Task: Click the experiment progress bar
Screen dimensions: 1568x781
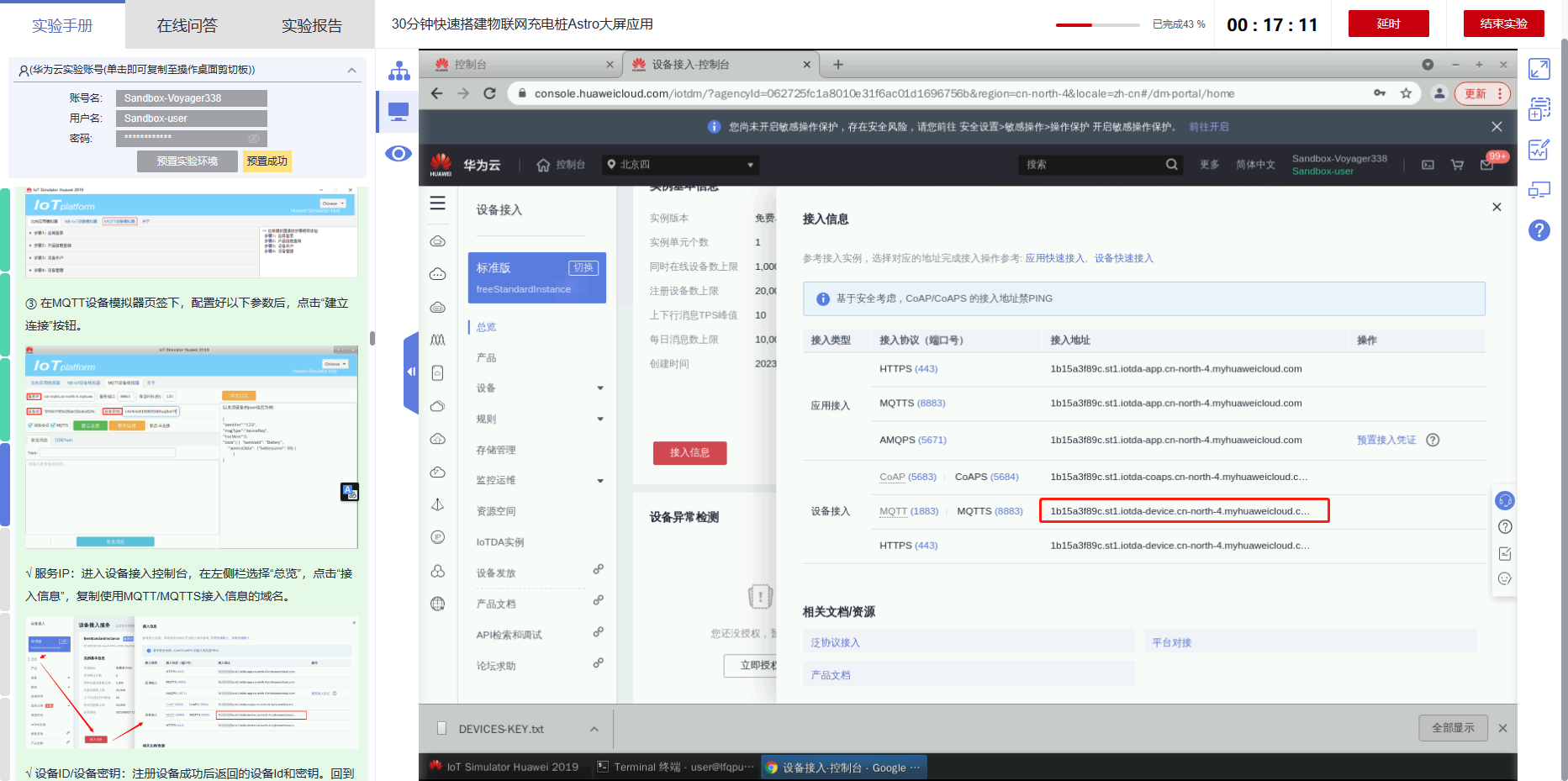Action: pos(1097,24)
